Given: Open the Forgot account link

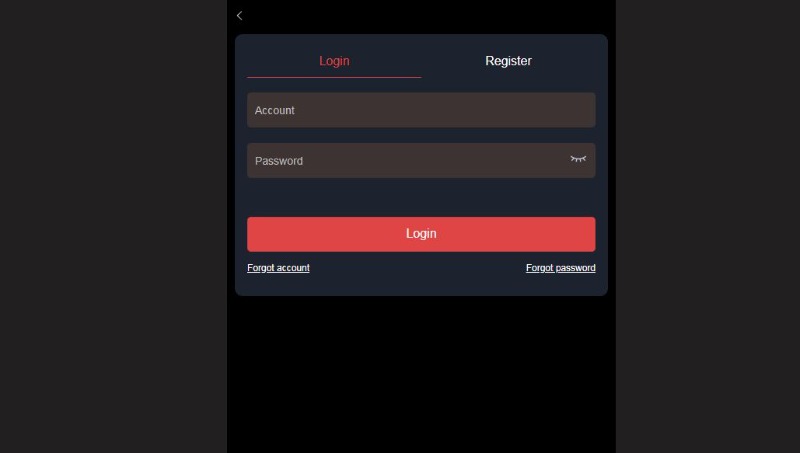Looking at the screenshot, I should pyautogui.click(x=278, y=268).
